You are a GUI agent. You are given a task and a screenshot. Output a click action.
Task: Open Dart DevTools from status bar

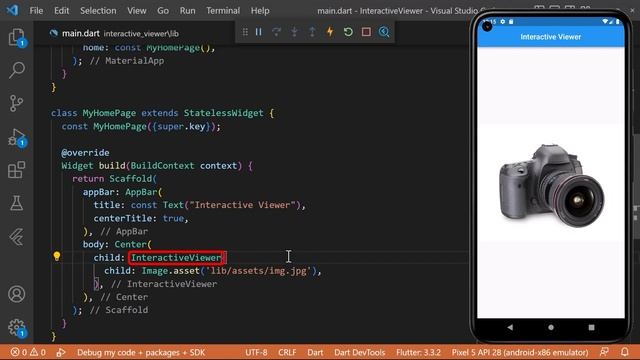360,352
